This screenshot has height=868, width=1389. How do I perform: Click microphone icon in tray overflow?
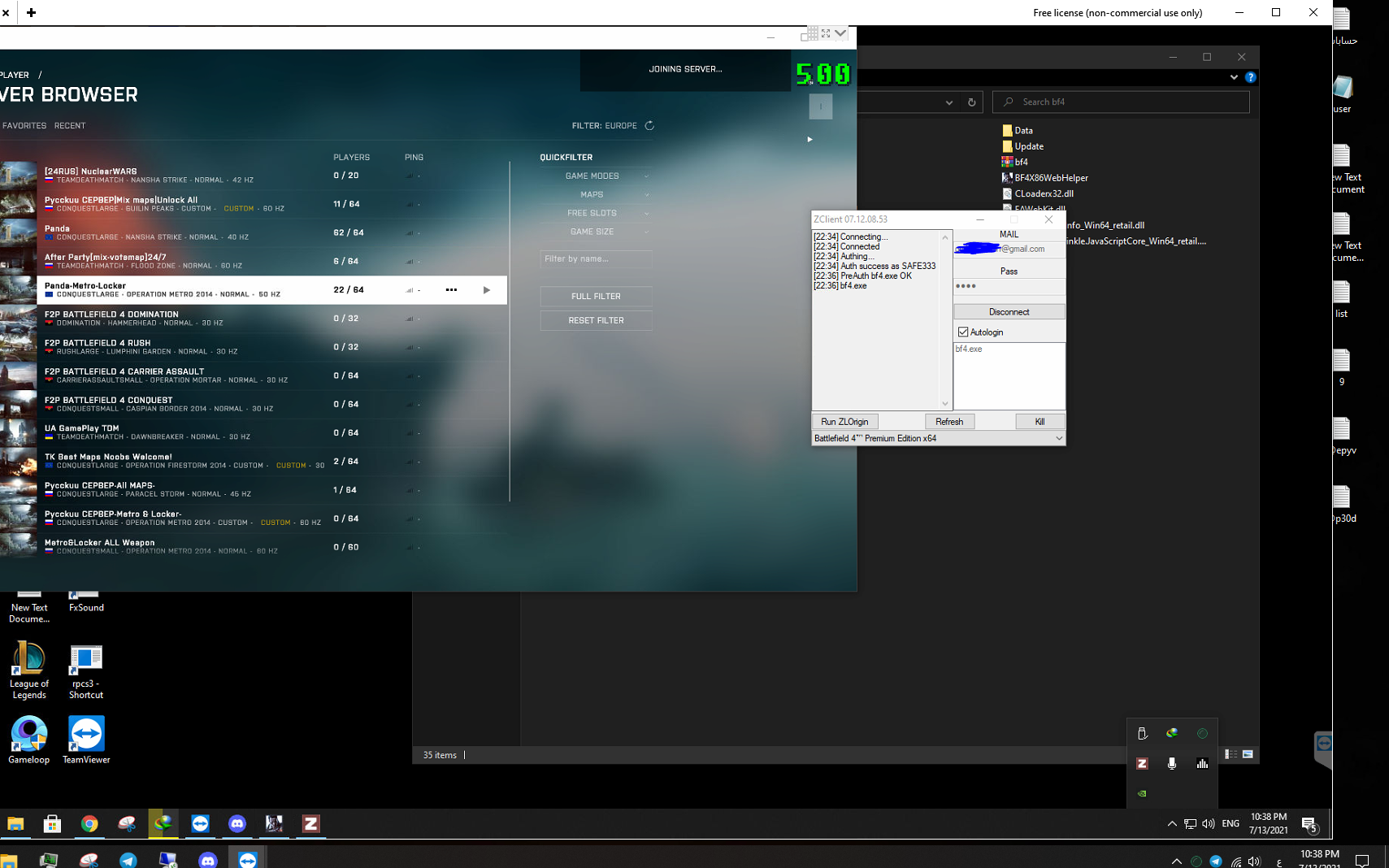click(1172, 763)
